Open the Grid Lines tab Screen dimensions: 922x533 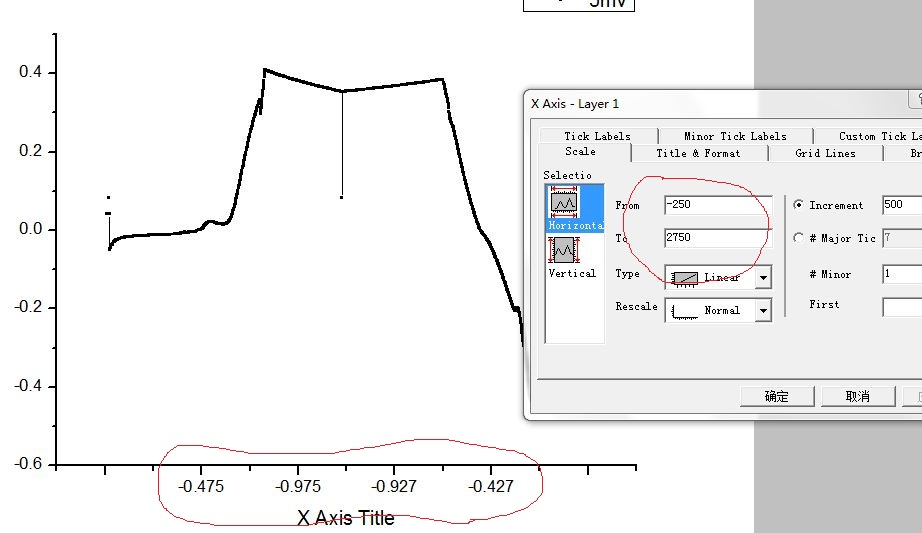825,153
